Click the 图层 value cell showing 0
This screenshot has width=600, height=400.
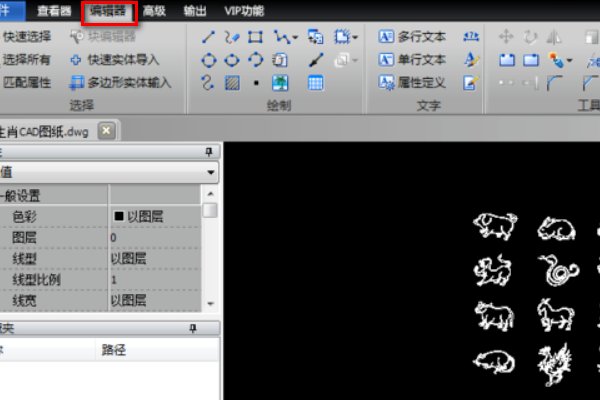point(155,237)
